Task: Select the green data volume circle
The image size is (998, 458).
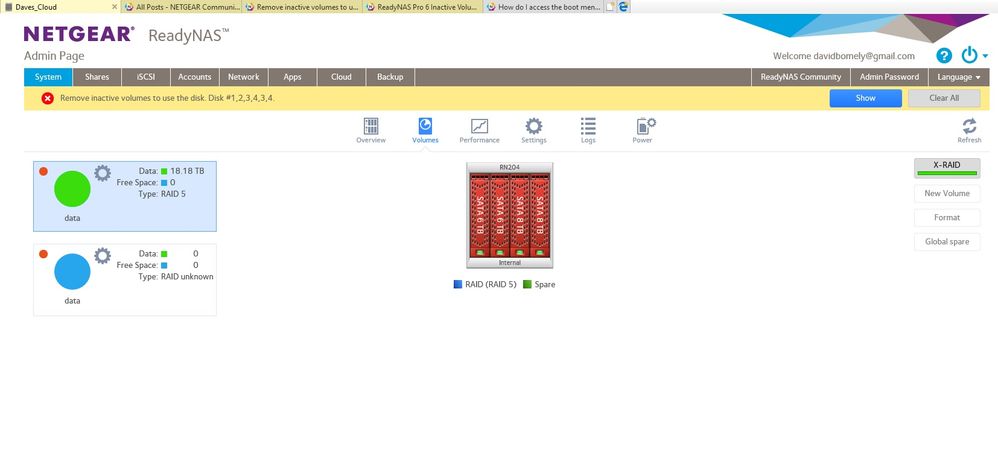Action: (x=72, y=189)
